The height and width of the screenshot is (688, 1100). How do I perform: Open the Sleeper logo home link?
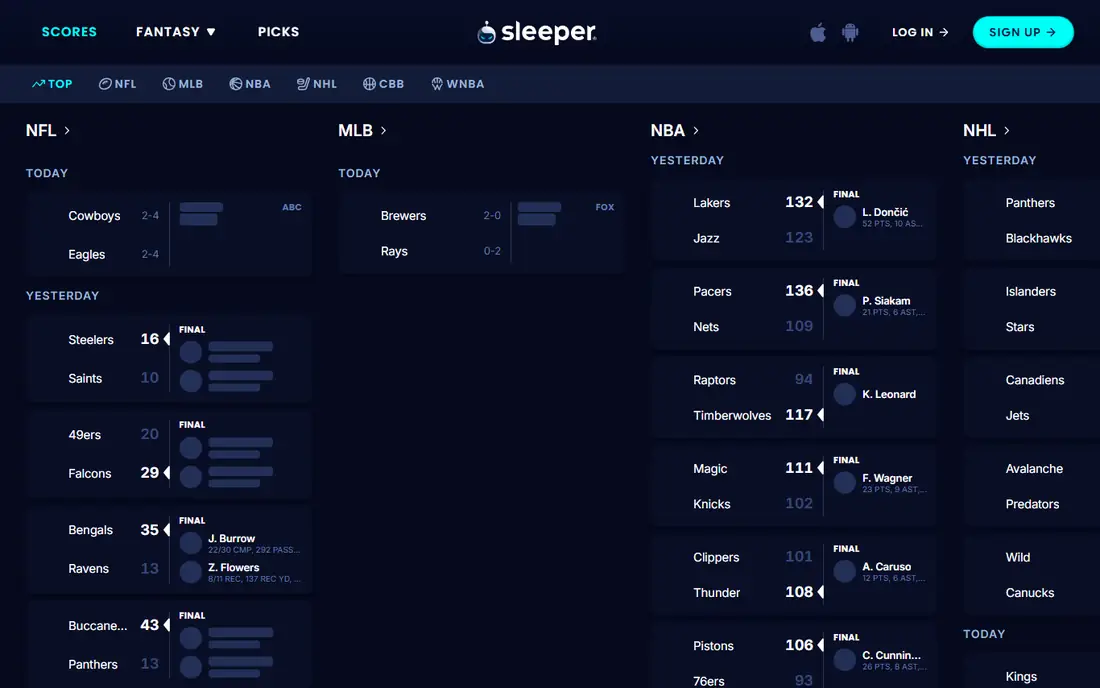537,32
